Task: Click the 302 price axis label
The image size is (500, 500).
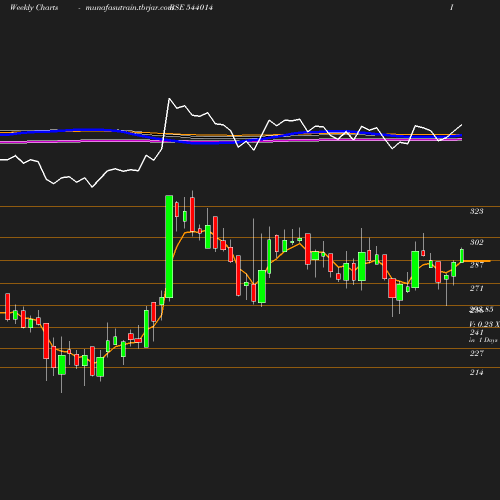Action: coord(477,242)
